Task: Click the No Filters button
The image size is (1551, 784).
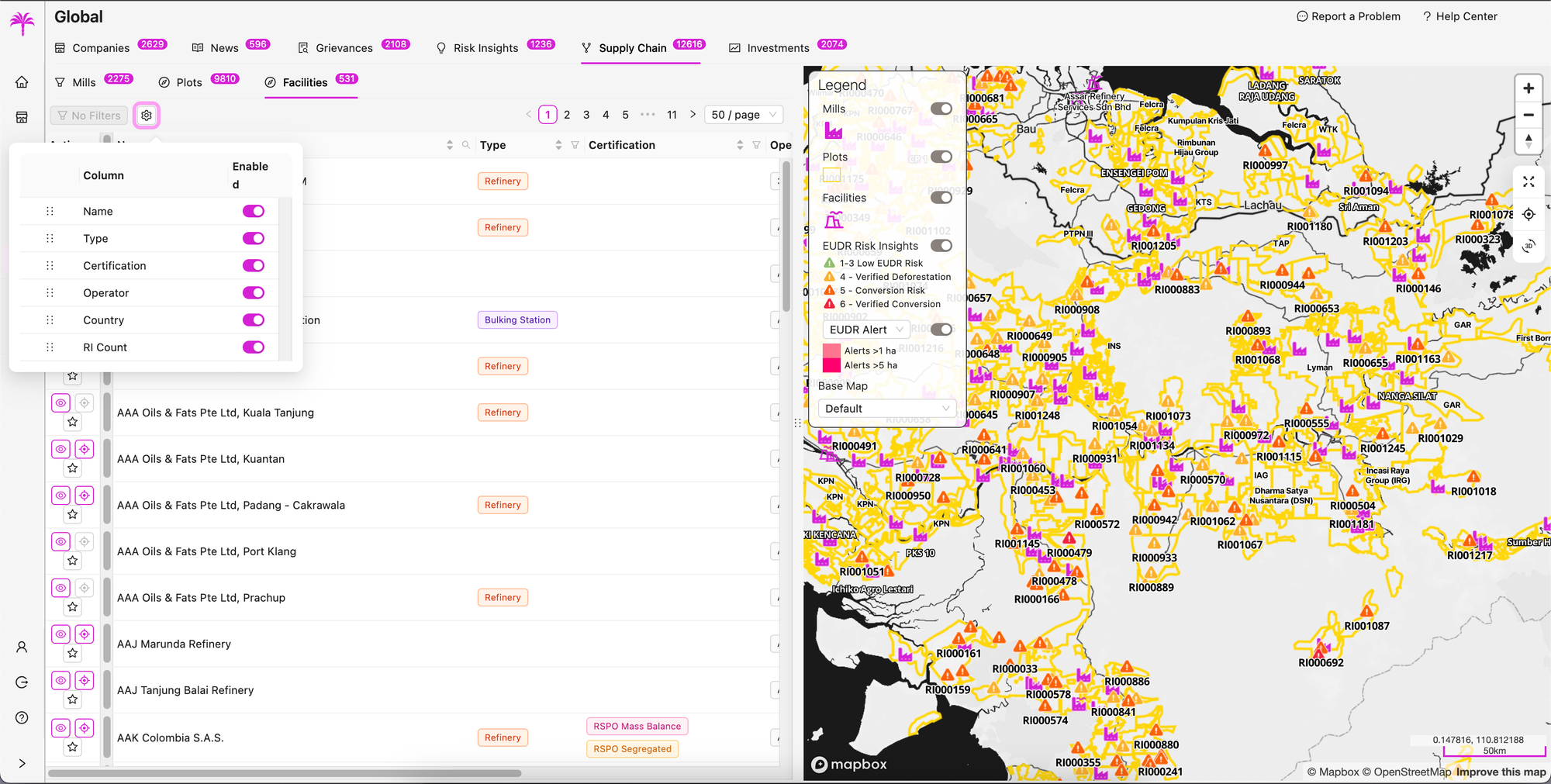Action: click(x=88, y=116)
